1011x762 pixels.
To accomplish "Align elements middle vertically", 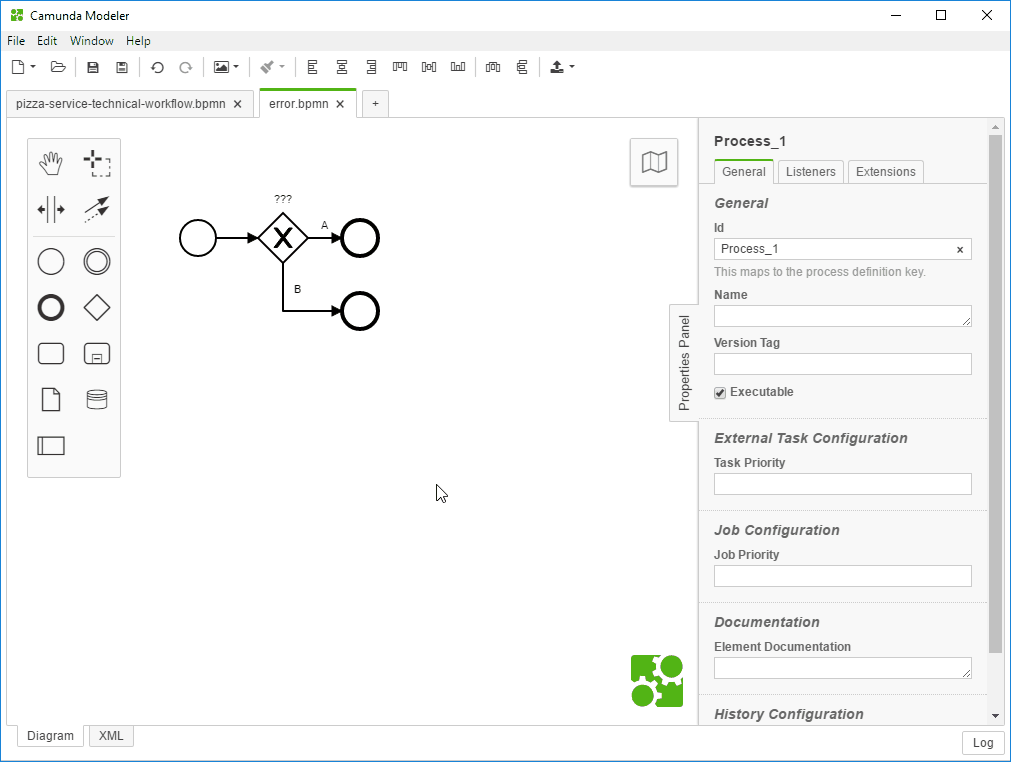I will (x=429, y=67).
